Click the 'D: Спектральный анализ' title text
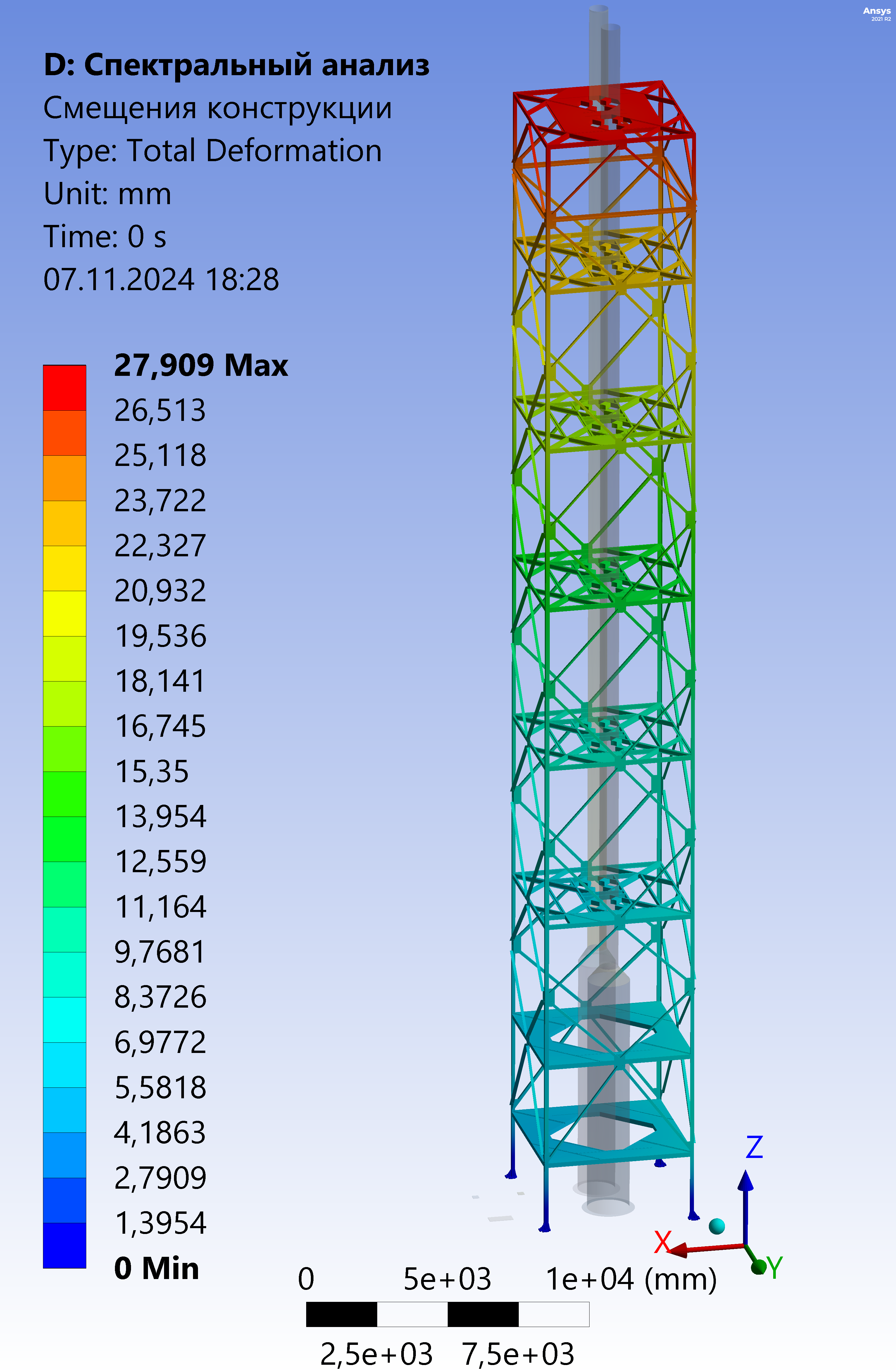This screenshot has height=1370, width=896. point(237,64)
